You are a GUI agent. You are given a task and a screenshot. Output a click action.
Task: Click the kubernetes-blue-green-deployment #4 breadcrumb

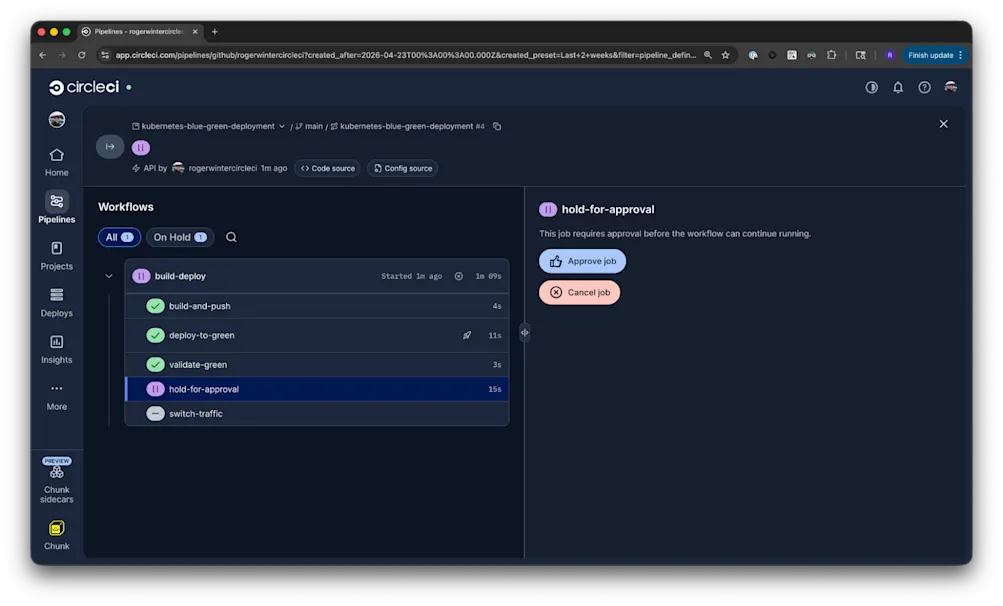(x=407, y=126)
